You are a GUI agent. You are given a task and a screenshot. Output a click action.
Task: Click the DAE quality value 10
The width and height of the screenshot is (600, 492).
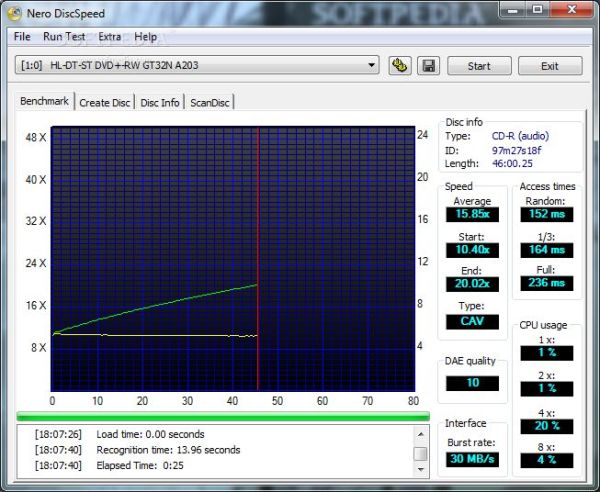tap(472, 383)
